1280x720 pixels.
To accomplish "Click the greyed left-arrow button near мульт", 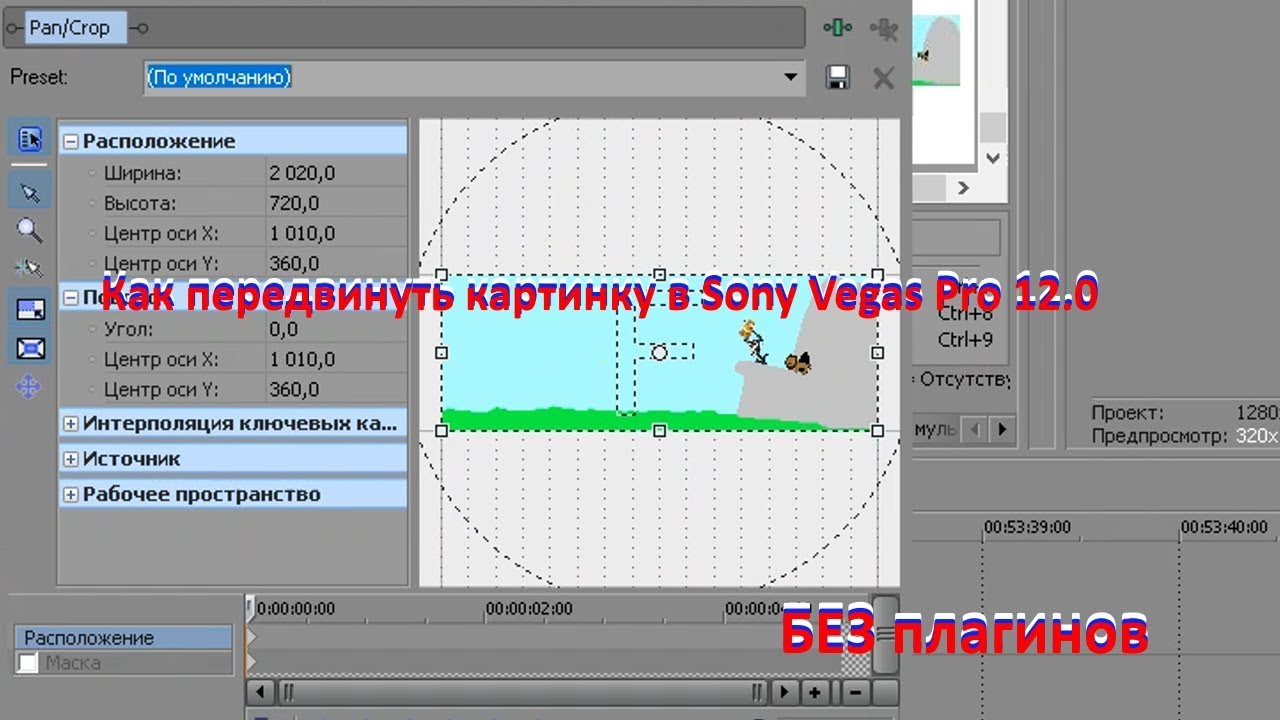I will [977, 430].
